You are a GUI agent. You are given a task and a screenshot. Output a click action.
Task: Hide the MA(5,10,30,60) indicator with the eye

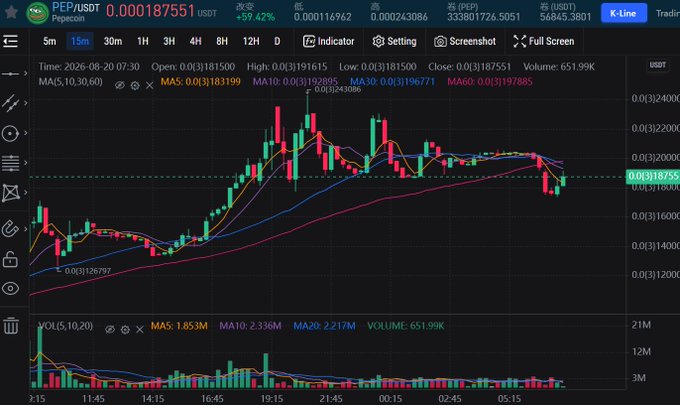pyautogui.click(x=120, y=85)
